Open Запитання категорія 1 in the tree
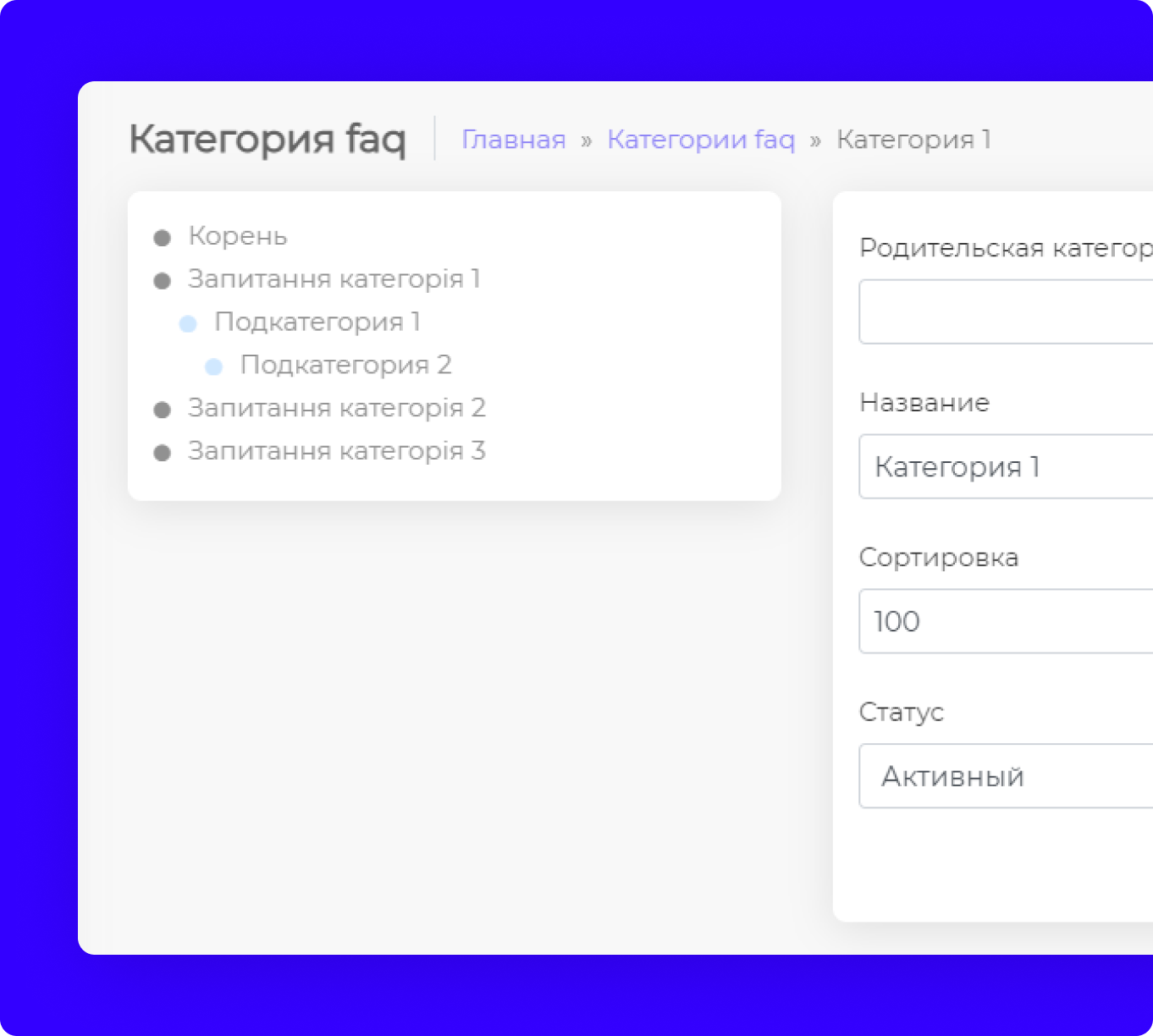Viewport: 1153px width, 1036px height. click(x=334, y=279)
